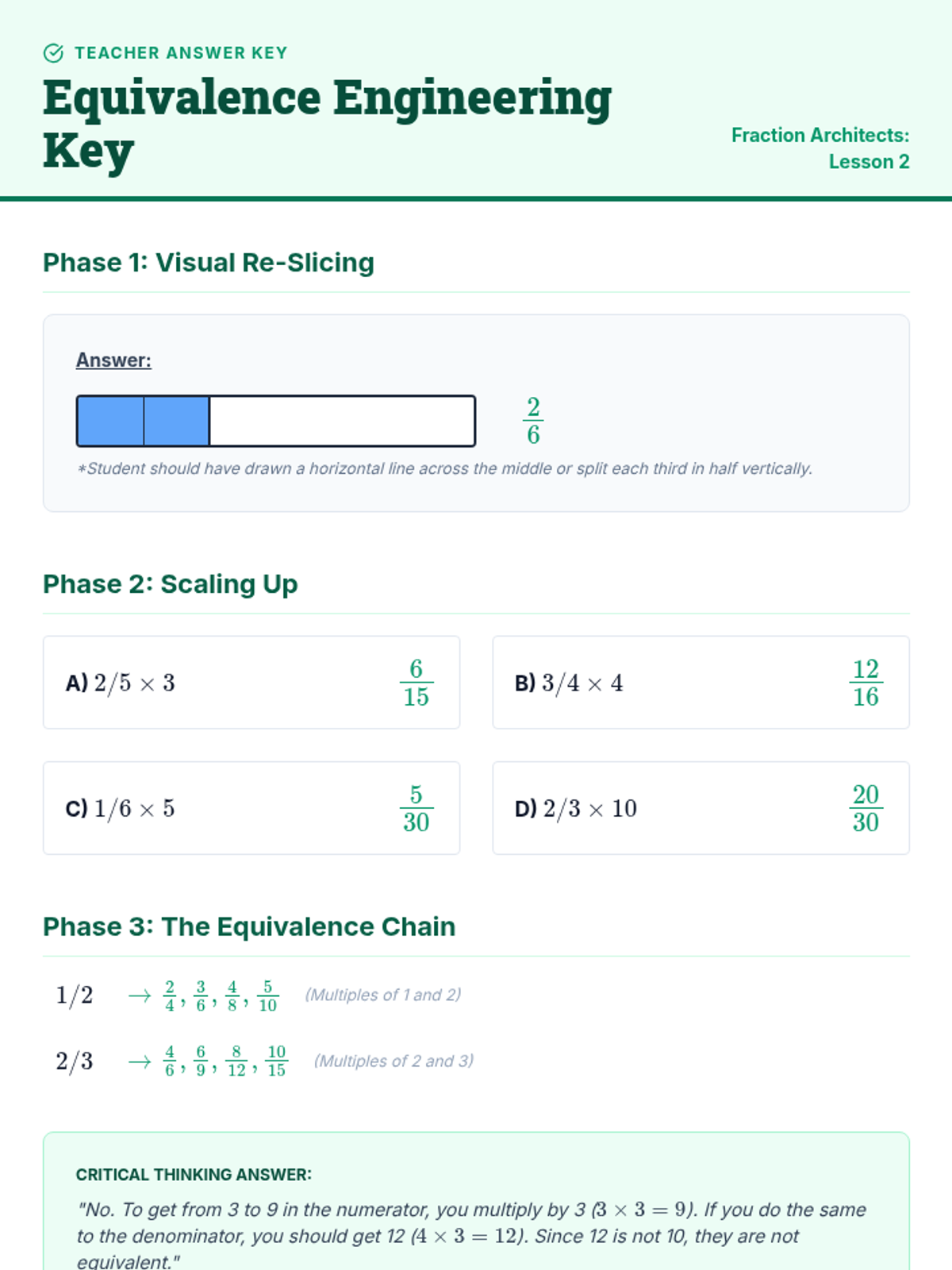This screenshot has width=952, height=1270.
Task: Click the circled checkmark icon in header
Action: click(x=53, y=53)
